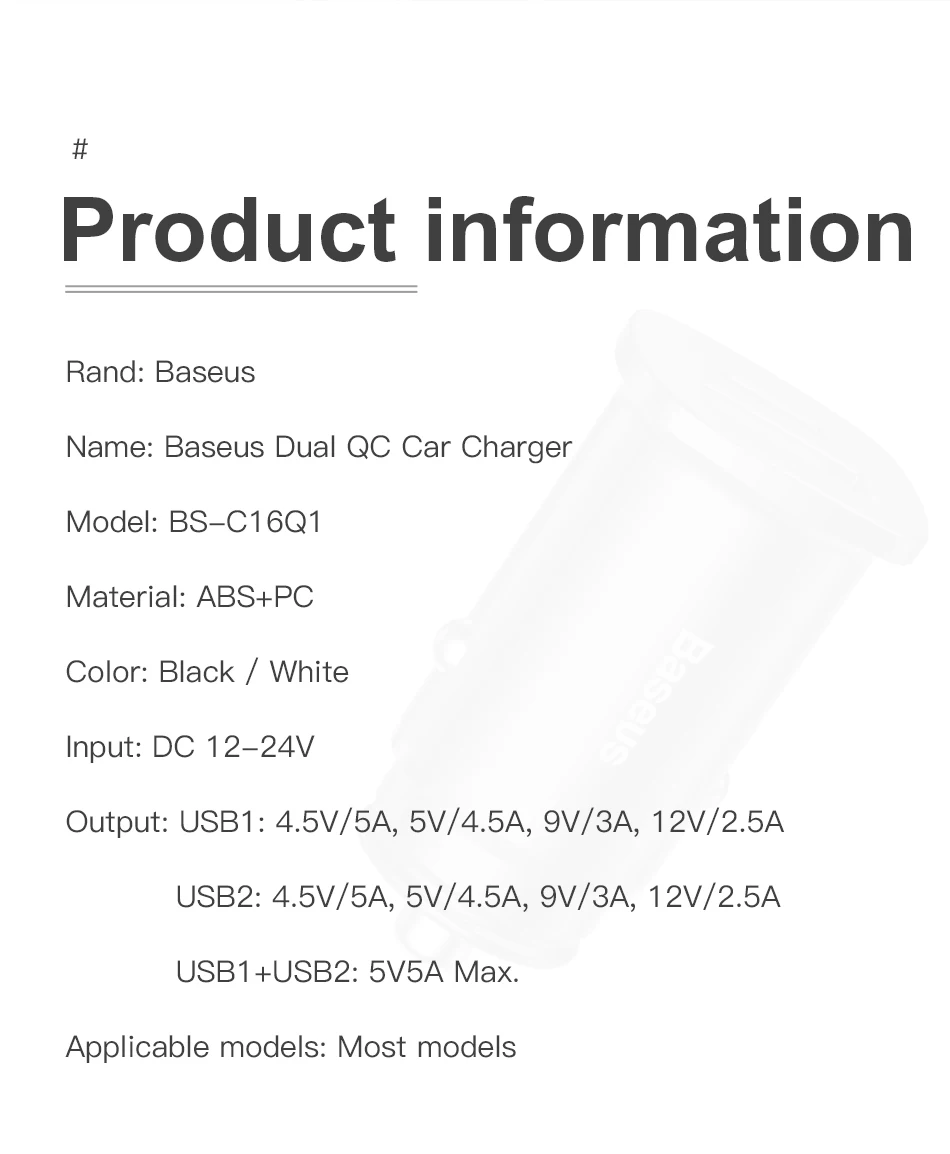Select the model number BS-C16Q1

coord(245,522)
